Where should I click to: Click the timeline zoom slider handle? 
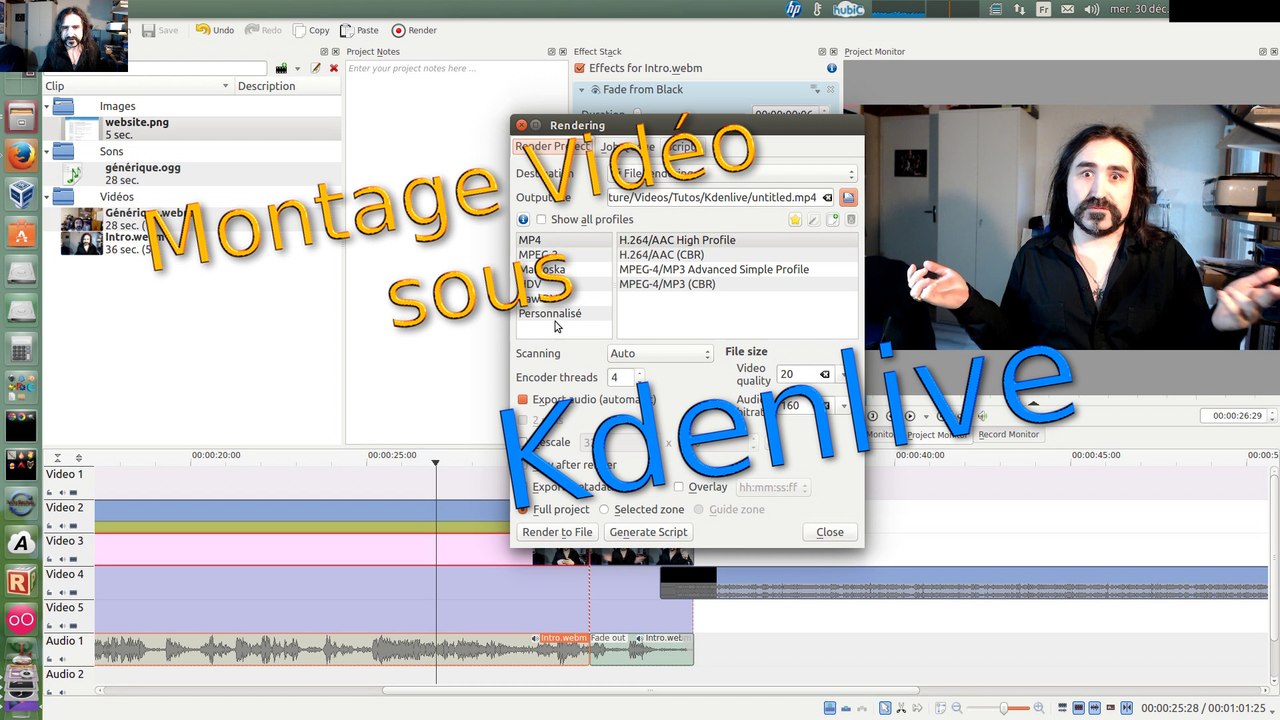coord(1003,708)
